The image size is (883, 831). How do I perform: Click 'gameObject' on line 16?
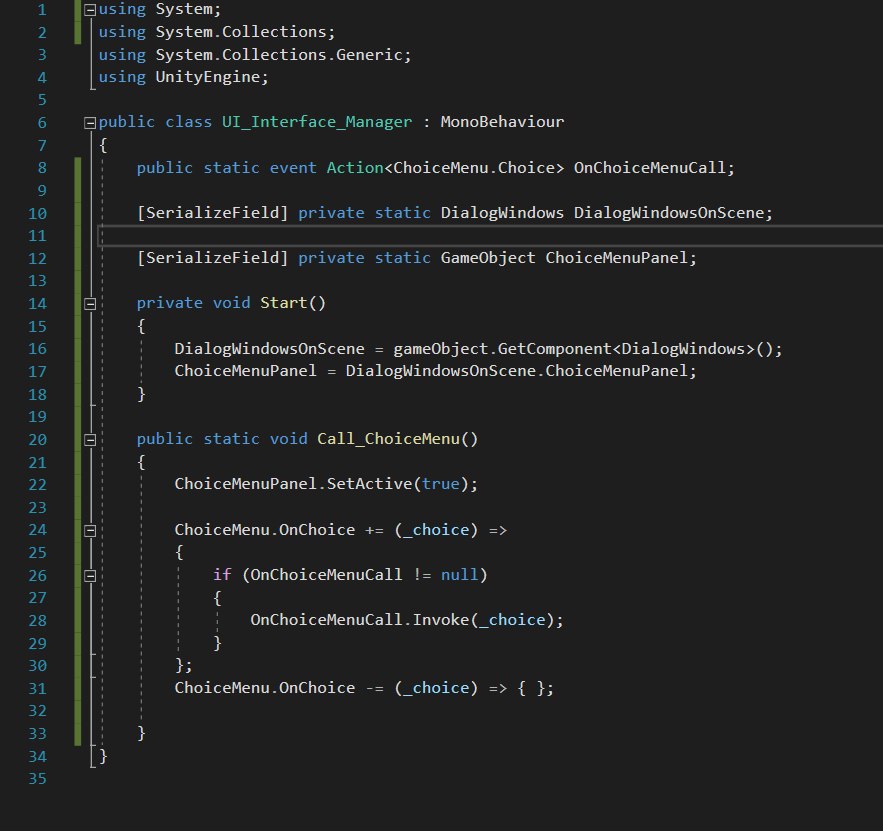click(440, 349)
